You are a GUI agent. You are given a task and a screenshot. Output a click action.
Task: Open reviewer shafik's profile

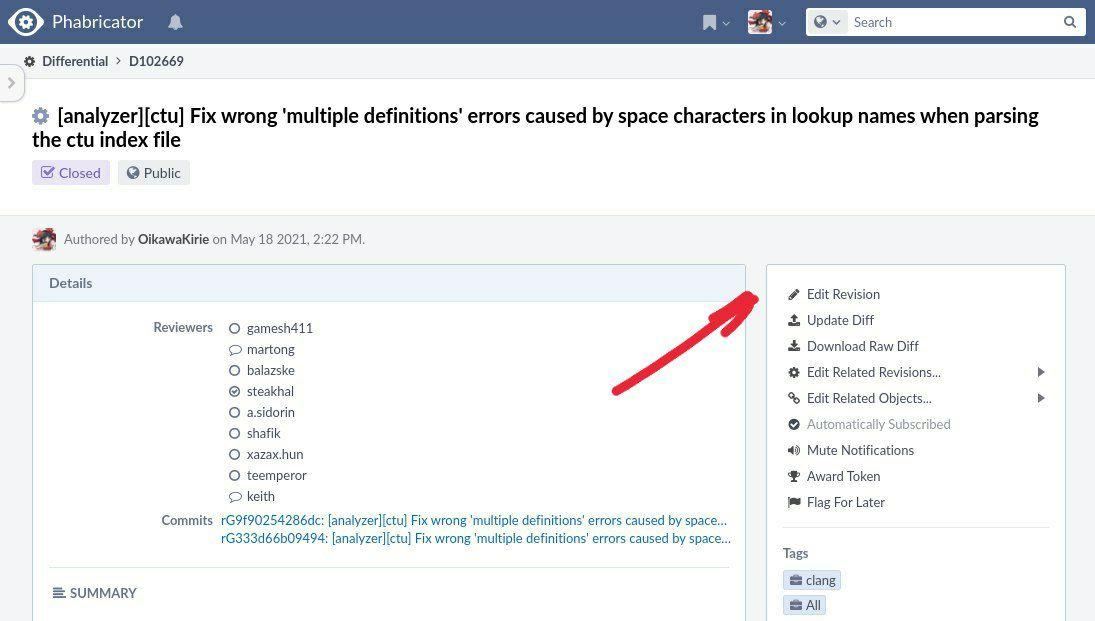pos(263,433)
